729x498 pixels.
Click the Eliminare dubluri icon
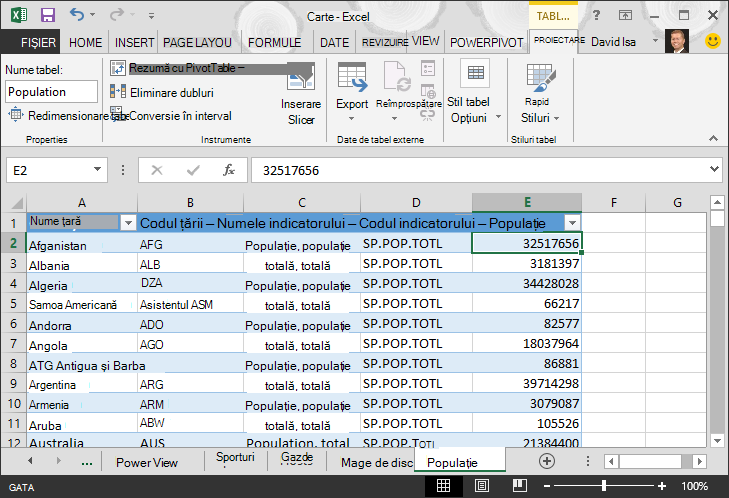point(118,91)
